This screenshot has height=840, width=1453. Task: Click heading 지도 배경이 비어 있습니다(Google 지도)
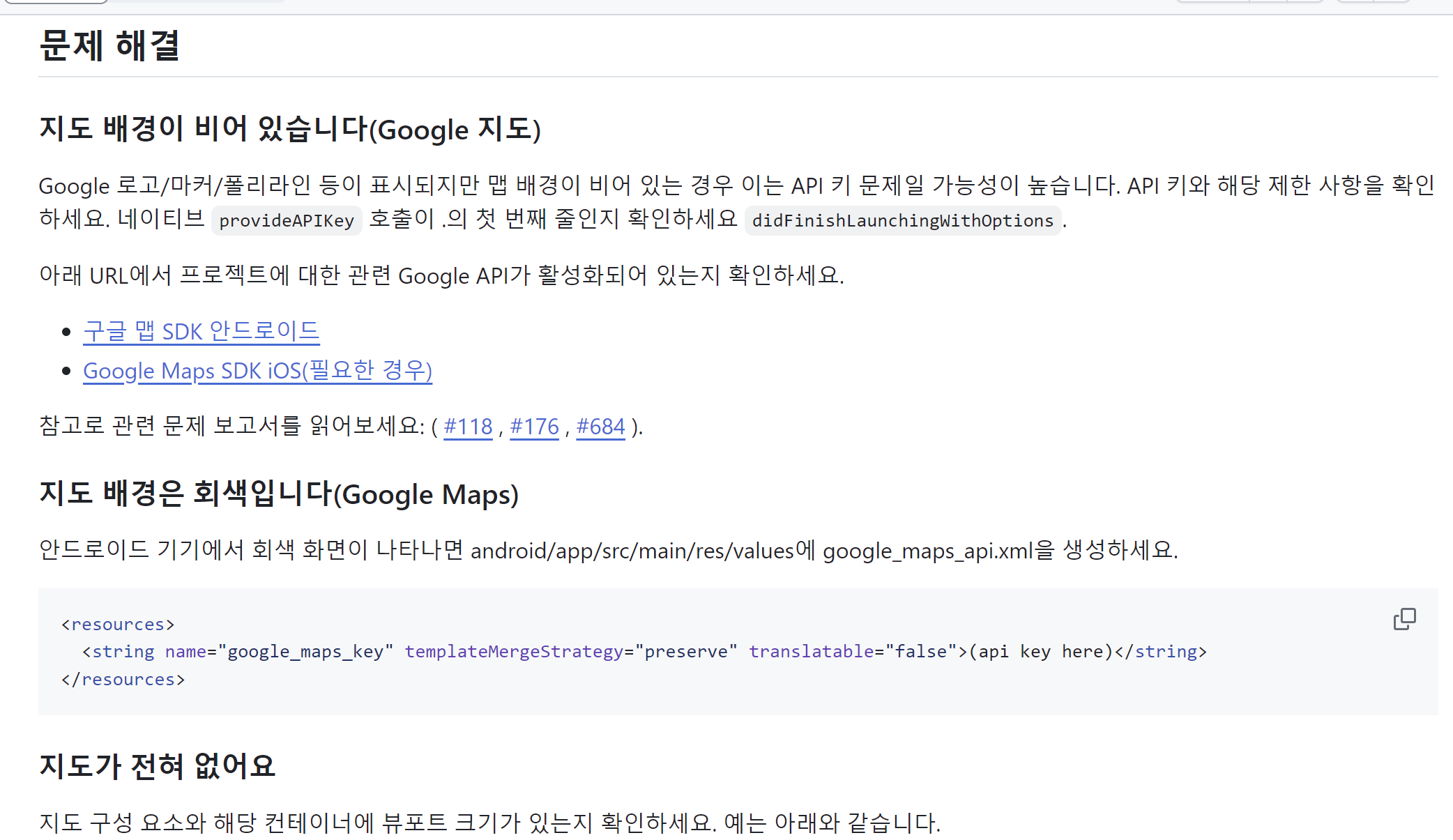click(x=290, y=129)
